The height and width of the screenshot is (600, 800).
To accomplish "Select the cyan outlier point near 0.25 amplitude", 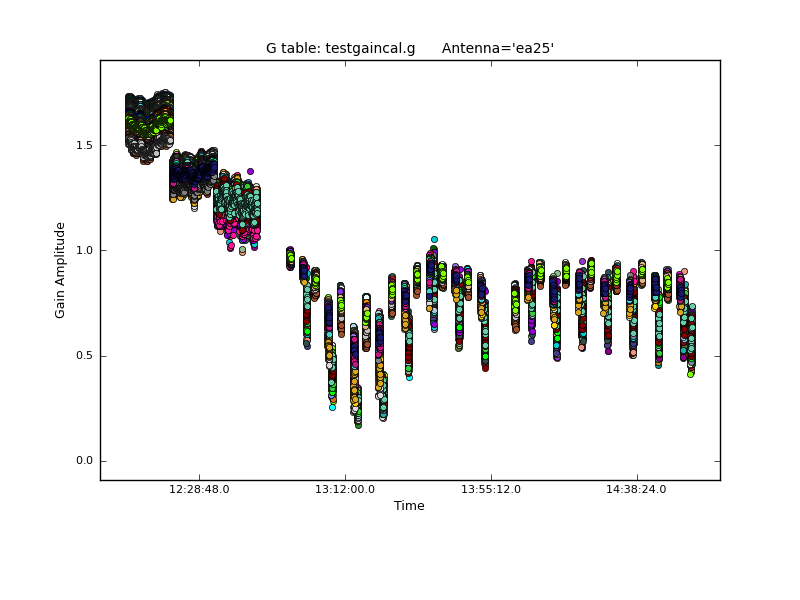I will (x=333, y=407).
